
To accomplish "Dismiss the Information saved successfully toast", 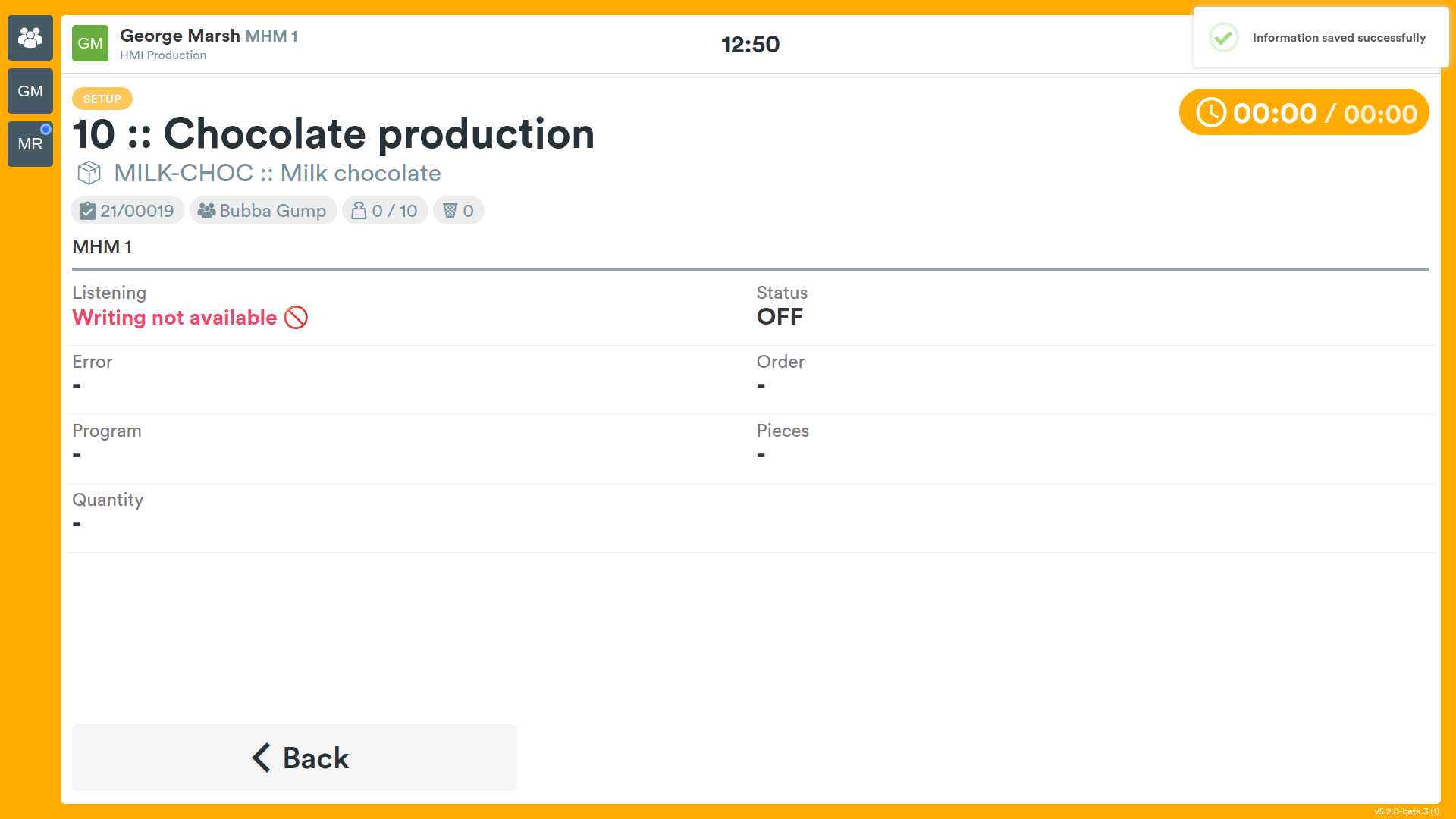I will [1321, 38].
